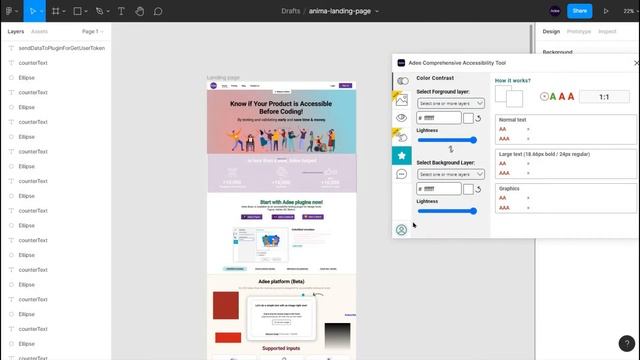Image resolution: width=640 pixels, height=360 pixels.
Task: Expand the file name dropdown arrow
Action: tap(377, 11)
